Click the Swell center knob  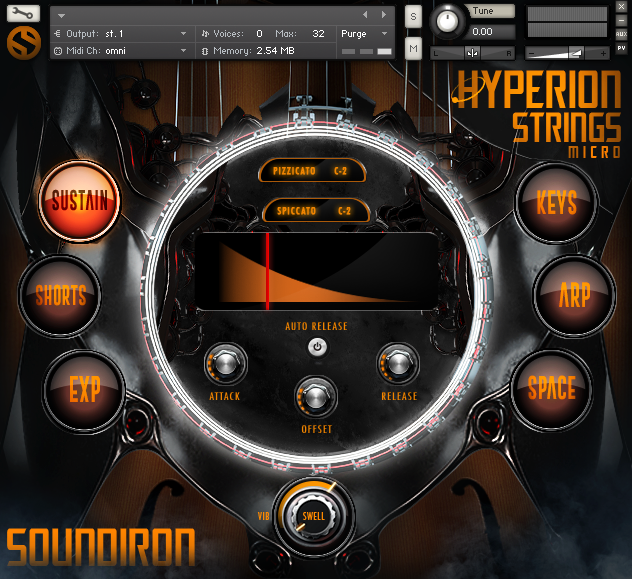pyautogui.click(x=313, y=516)
